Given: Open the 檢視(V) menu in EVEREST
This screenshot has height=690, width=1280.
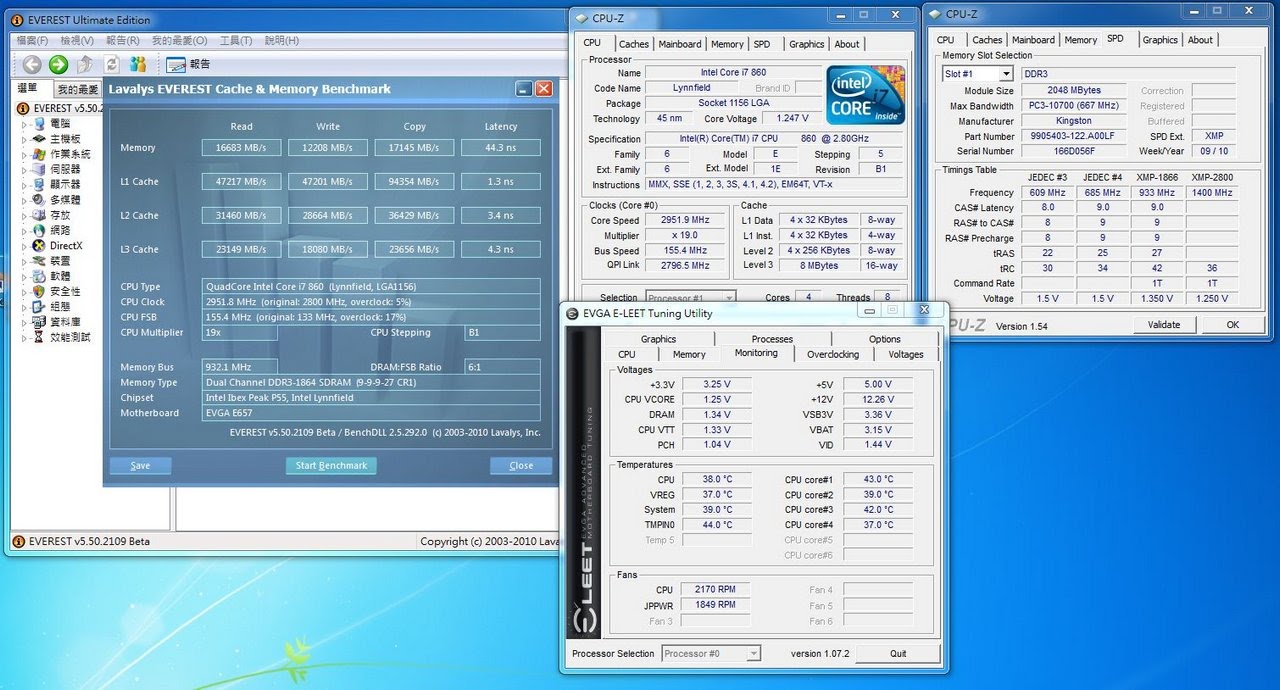Looking at the screenshot, I should click(77, 40).
